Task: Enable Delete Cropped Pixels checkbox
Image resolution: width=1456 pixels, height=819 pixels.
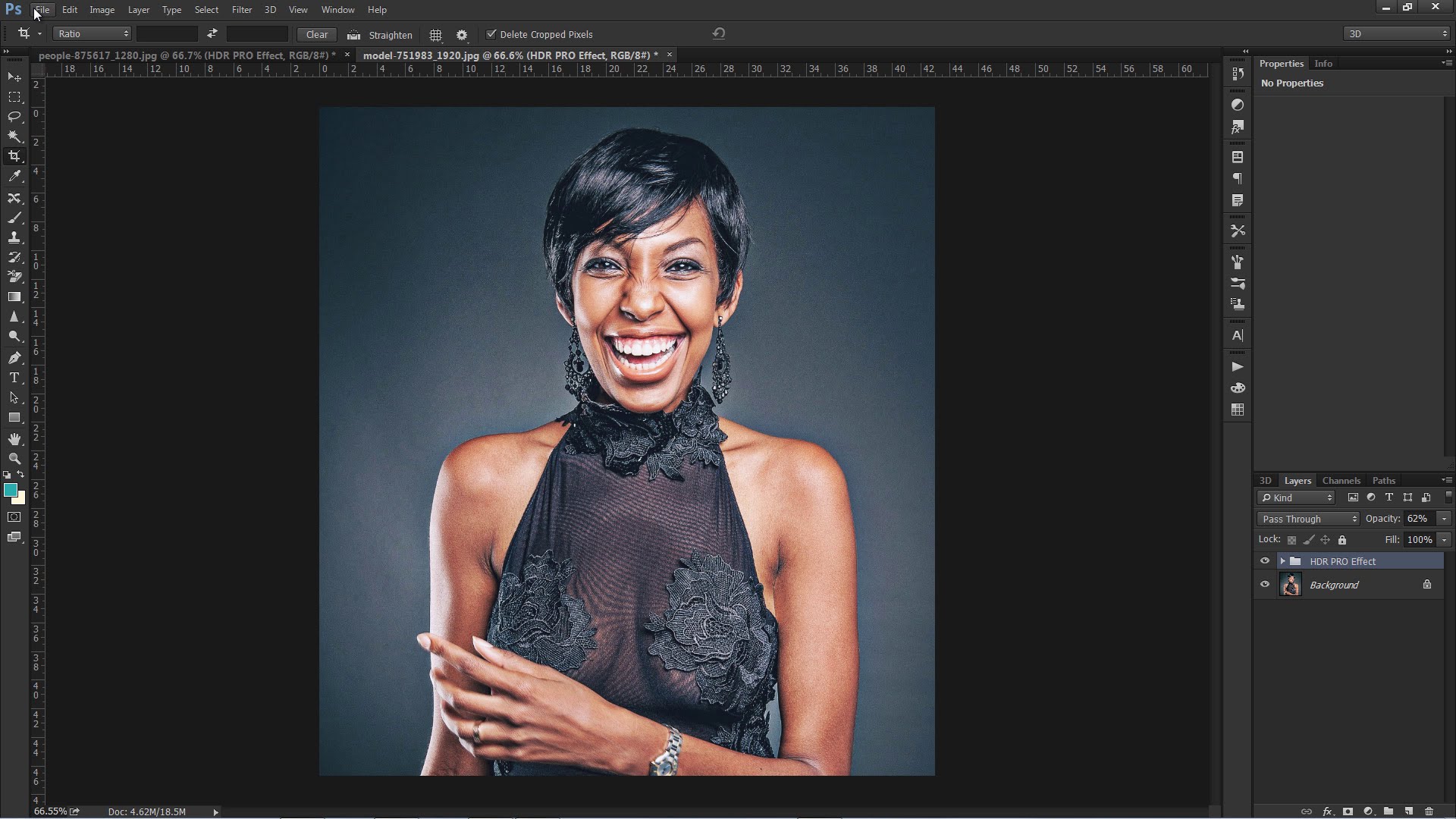Action: tap(489, 33)
